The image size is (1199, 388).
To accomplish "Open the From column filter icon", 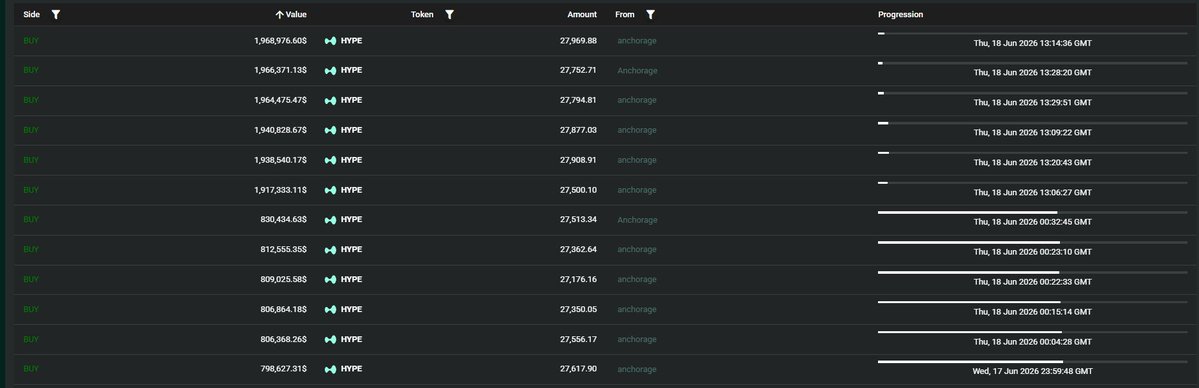I will click(650, 15).
